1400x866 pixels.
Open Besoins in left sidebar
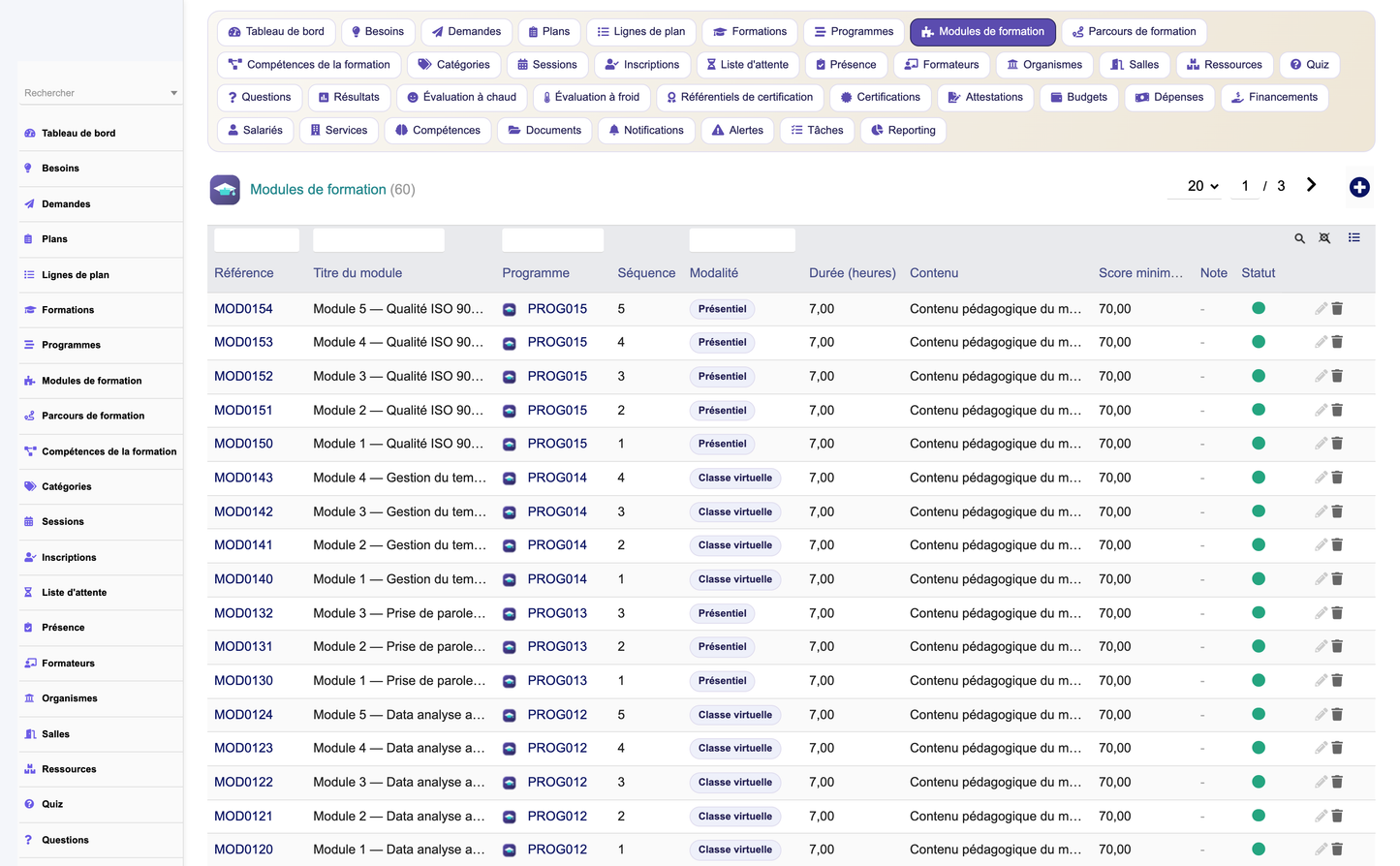60,169
